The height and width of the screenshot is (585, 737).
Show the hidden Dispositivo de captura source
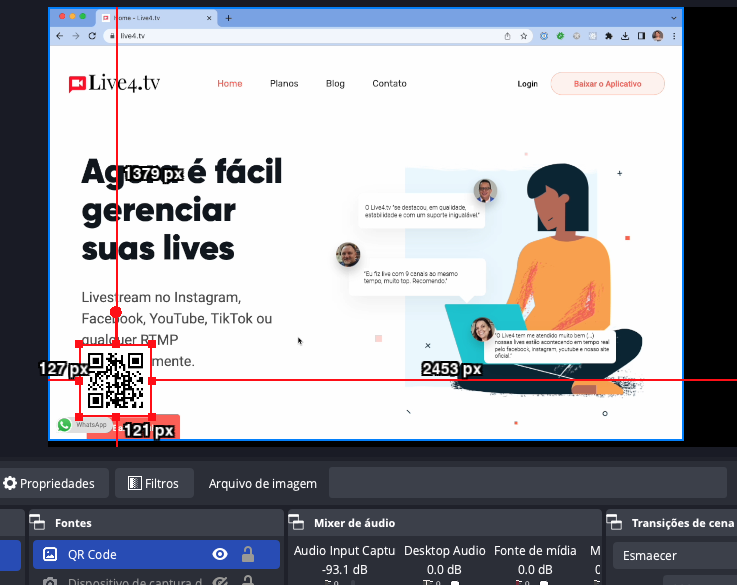click(x=220, y=581)
